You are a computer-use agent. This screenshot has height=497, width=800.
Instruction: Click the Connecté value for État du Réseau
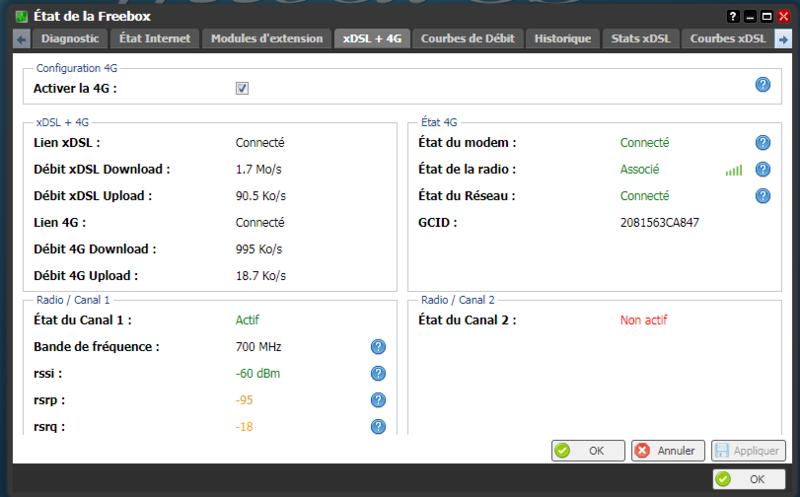(x=644, y=196)
